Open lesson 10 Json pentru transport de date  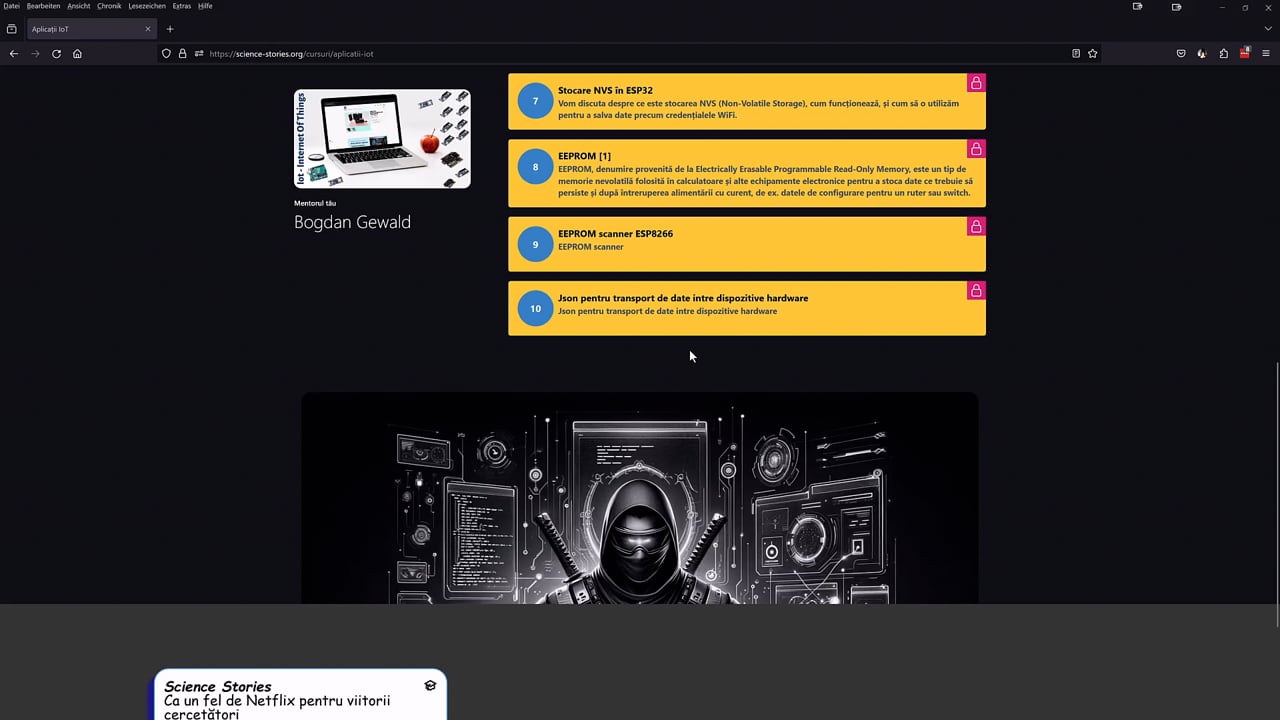(x=746, y=308)
